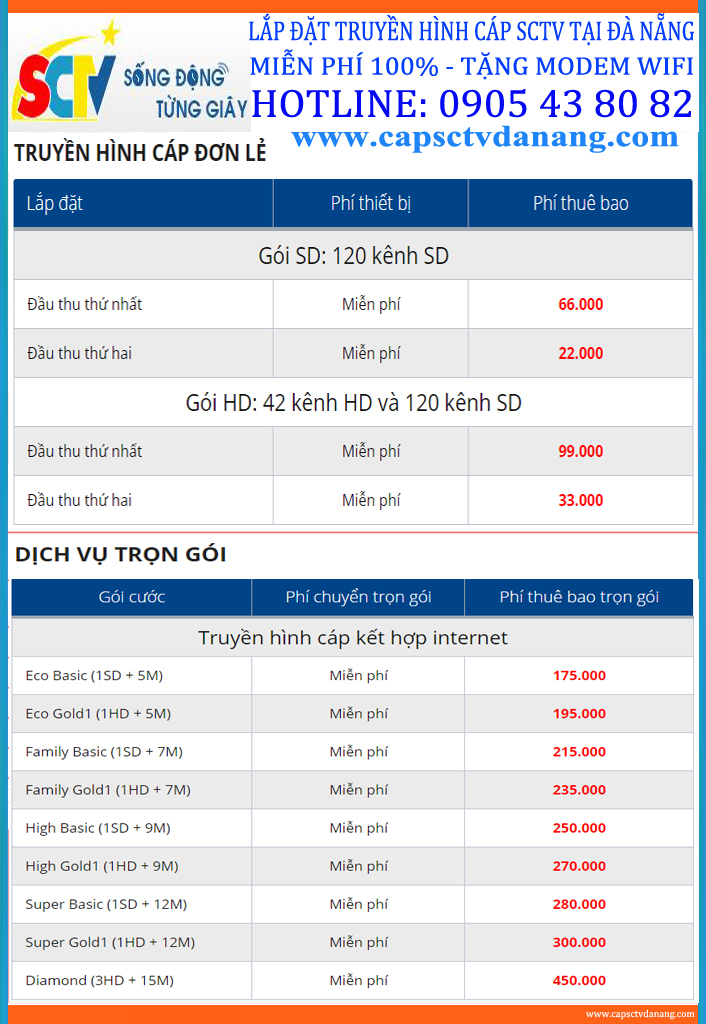The image size is (706, 1024).
Task: Open the www.capsctvdanang.com website link
Action: point(485,137)
